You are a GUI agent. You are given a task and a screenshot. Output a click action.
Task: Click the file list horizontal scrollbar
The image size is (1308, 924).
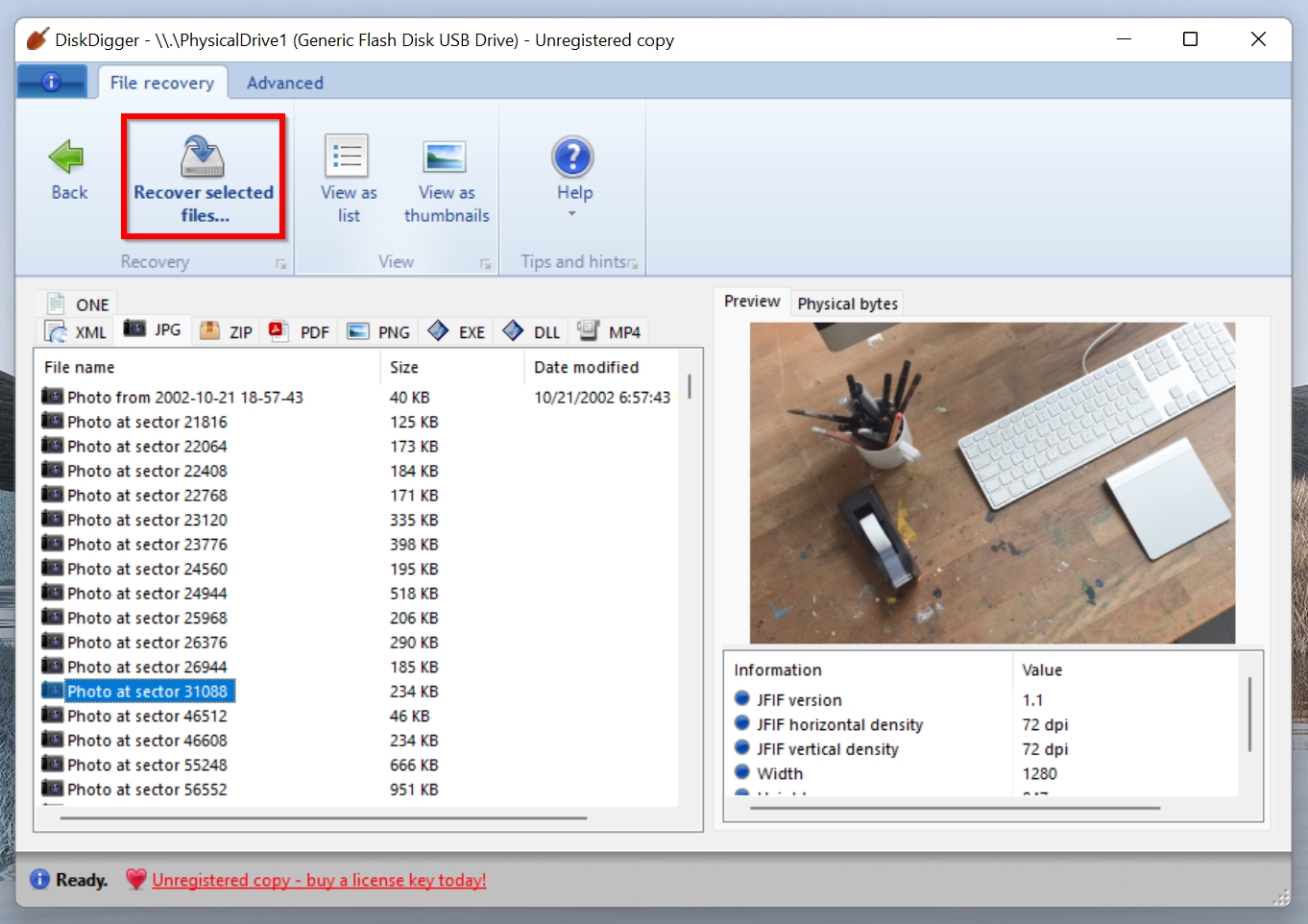point(323,818)
